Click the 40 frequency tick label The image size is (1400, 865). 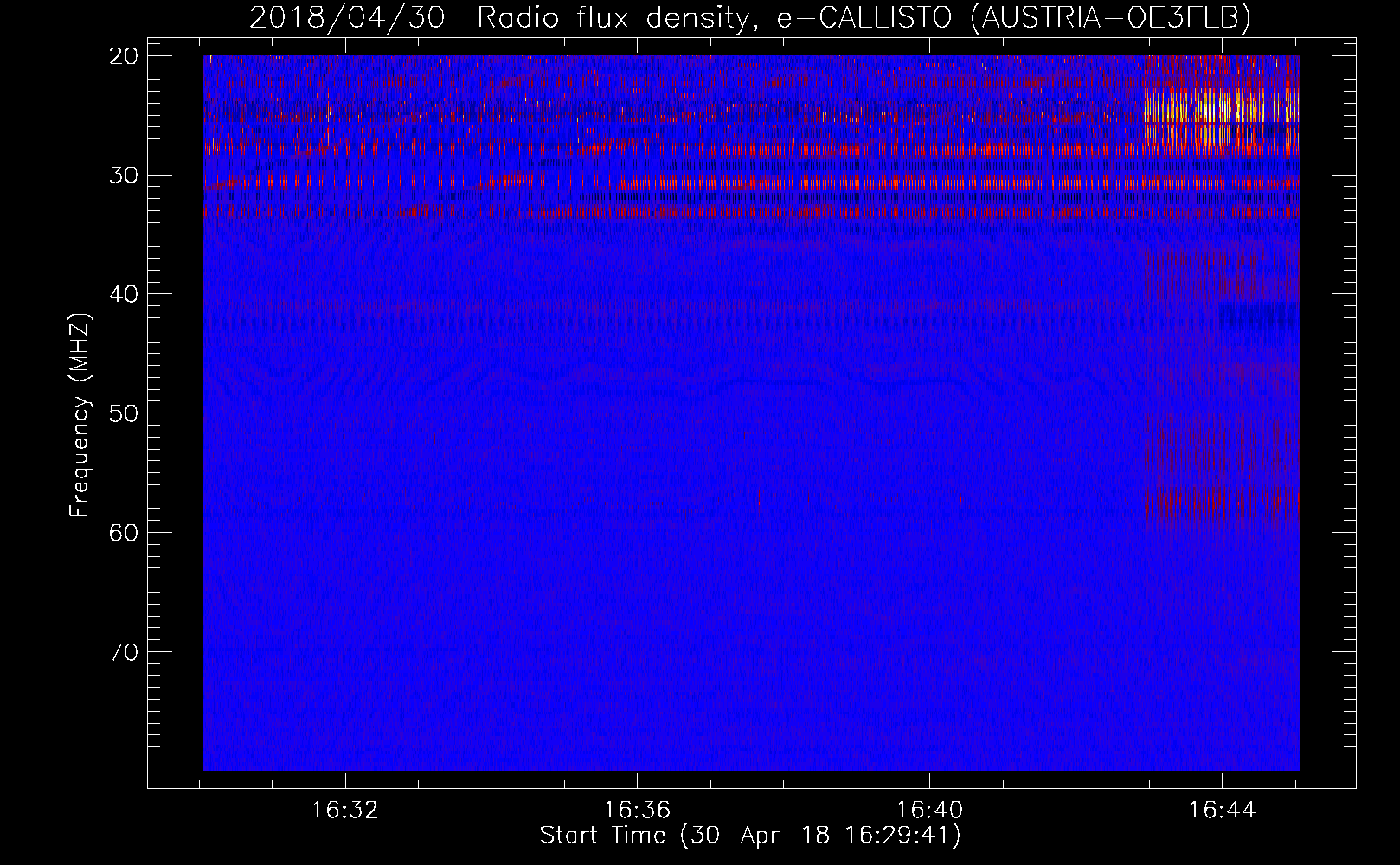[x=124, y=294]
